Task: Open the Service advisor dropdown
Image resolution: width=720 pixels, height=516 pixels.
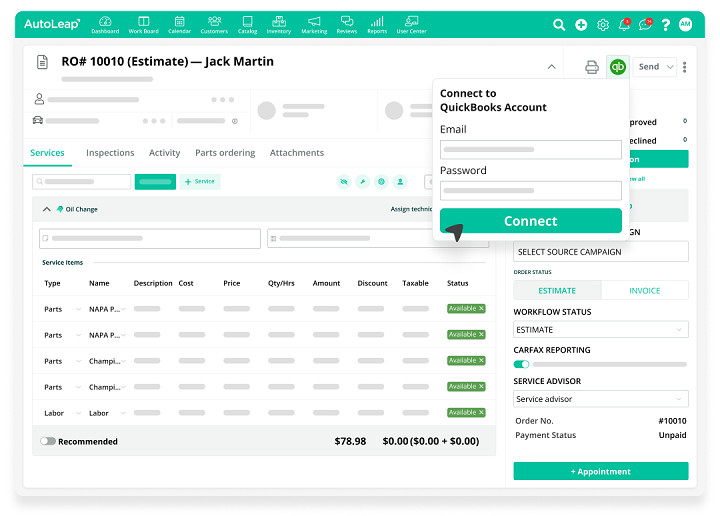Action: (600, 399)
